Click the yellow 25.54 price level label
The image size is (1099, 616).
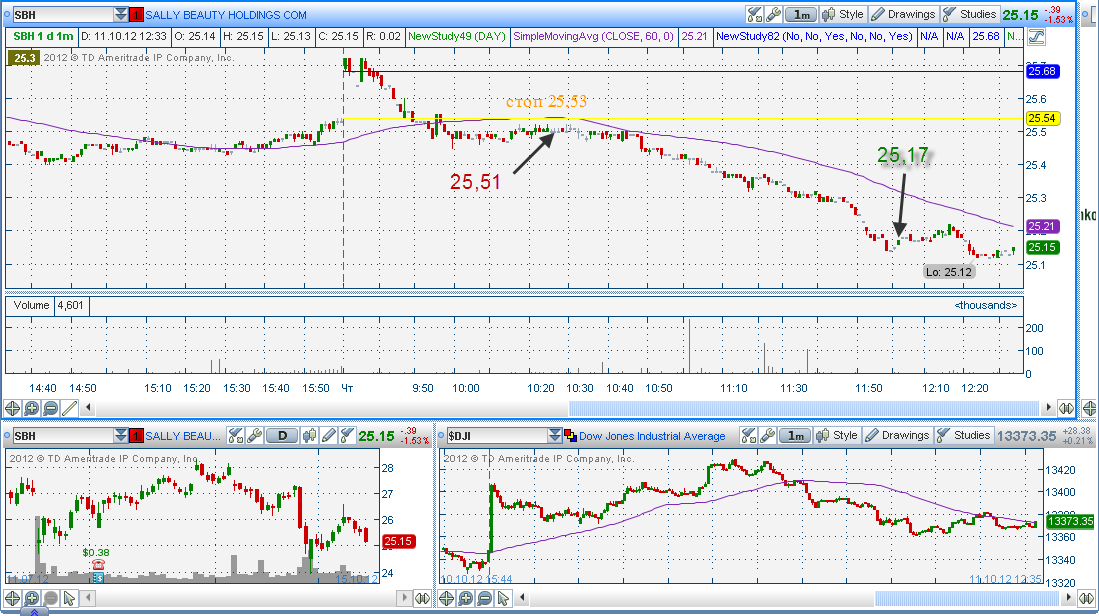pyautogui.click(x=1042, y=118)
